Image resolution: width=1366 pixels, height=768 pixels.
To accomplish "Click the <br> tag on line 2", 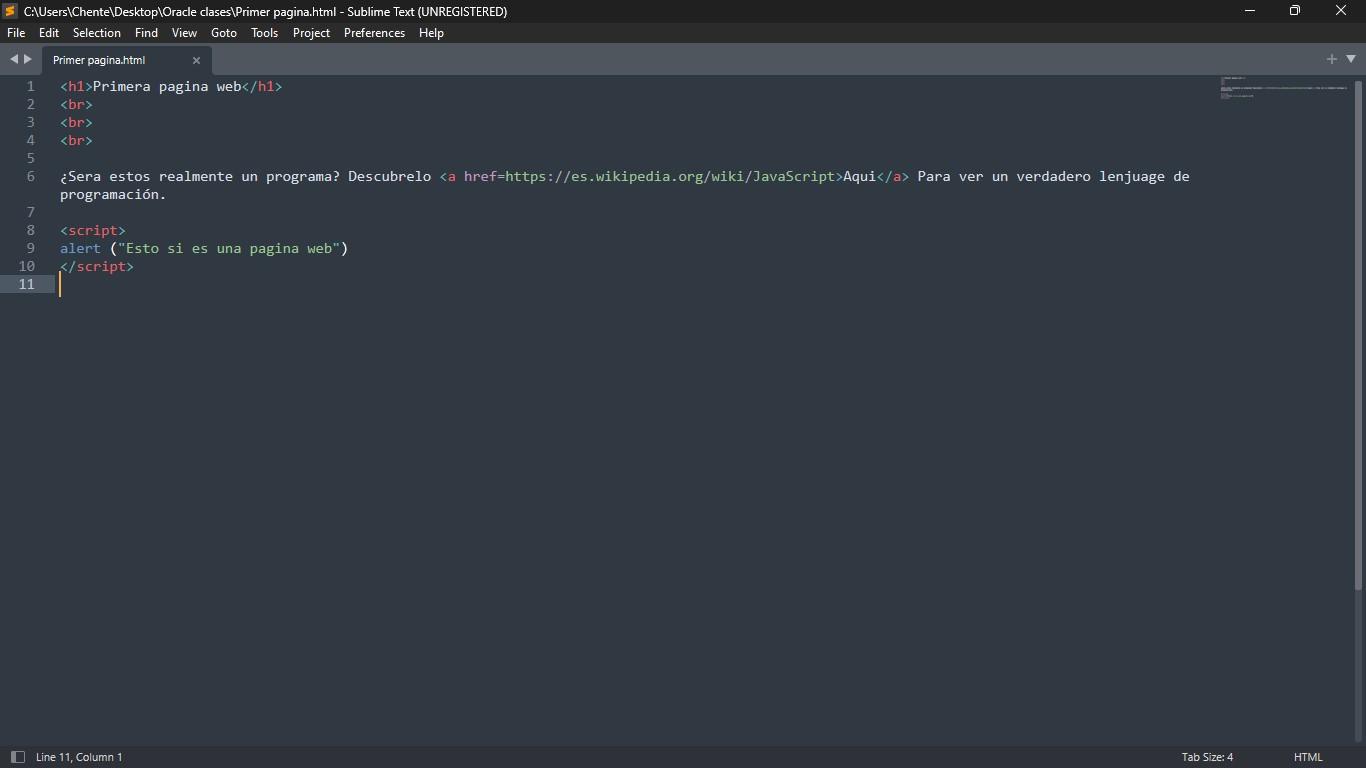I will pos(76,104).
